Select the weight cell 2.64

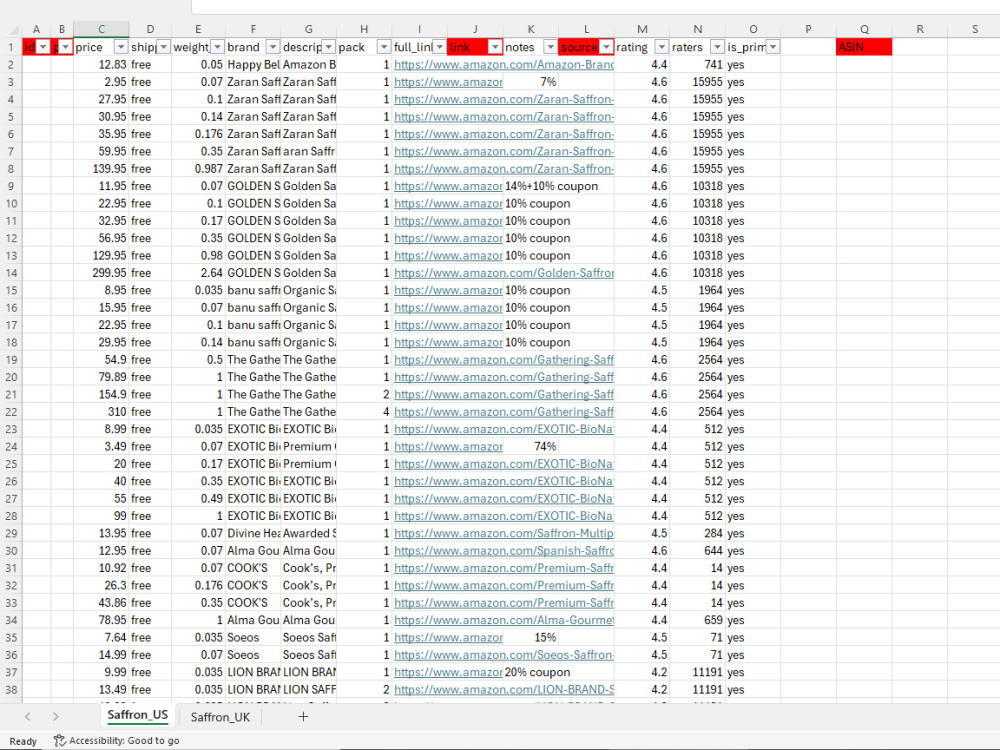click(198, 273)
